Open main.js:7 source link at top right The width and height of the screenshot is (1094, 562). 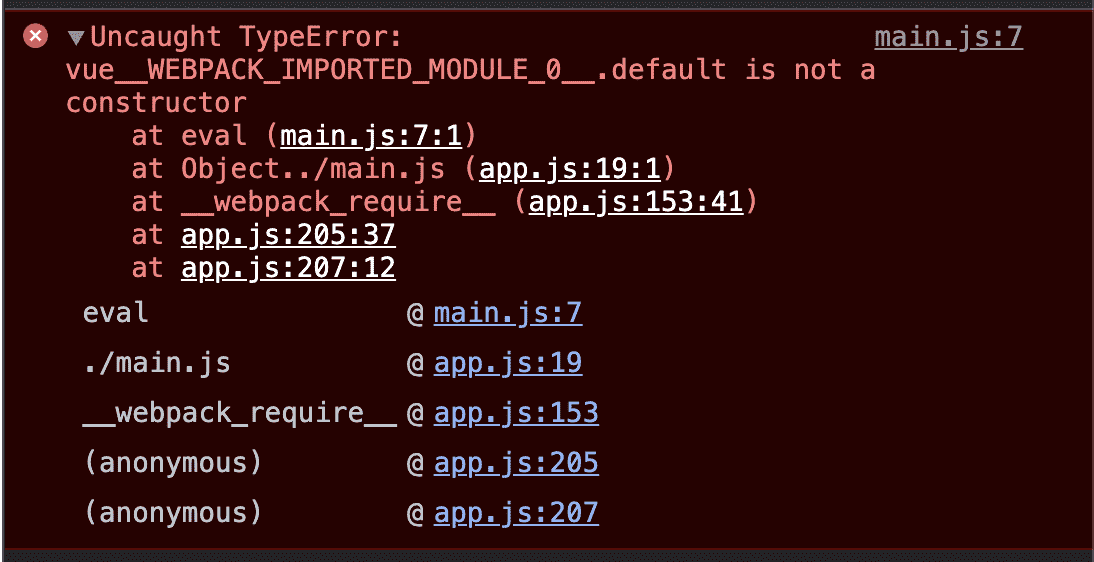948,37
